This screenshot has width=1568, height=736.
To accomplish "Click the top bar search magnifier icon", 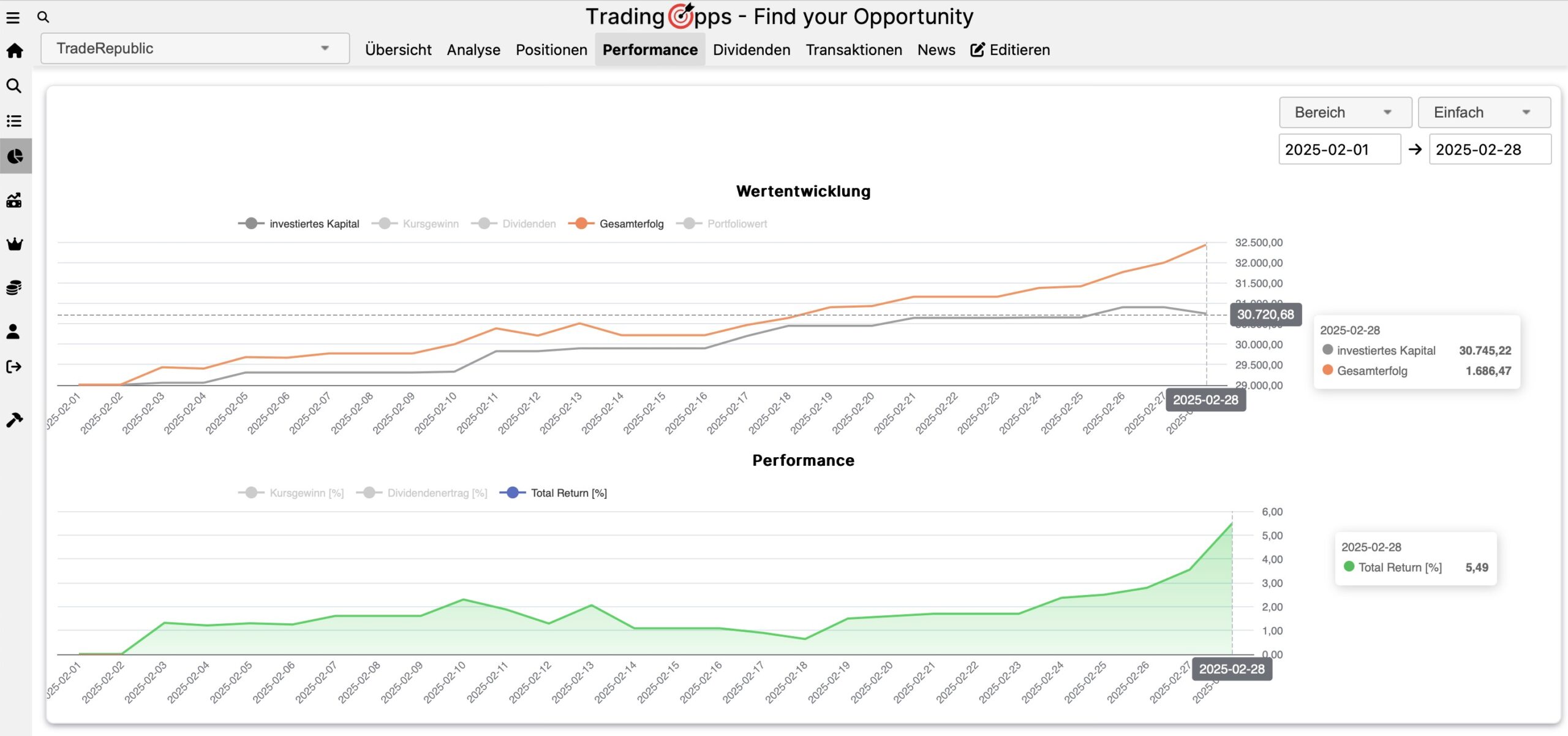I will pos(43,17).
